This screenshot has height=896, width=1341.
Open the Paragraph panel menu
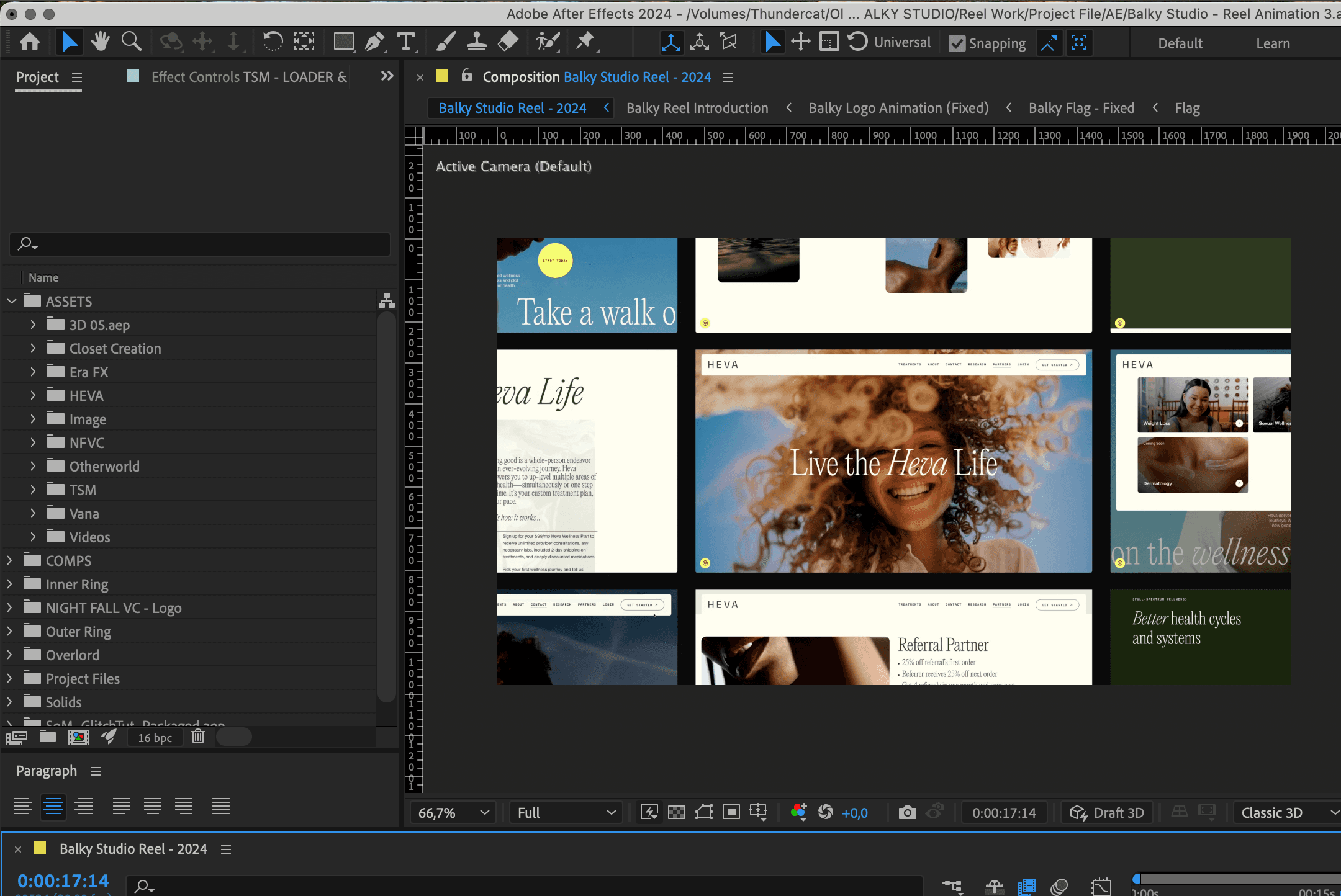tap(96, 771)
